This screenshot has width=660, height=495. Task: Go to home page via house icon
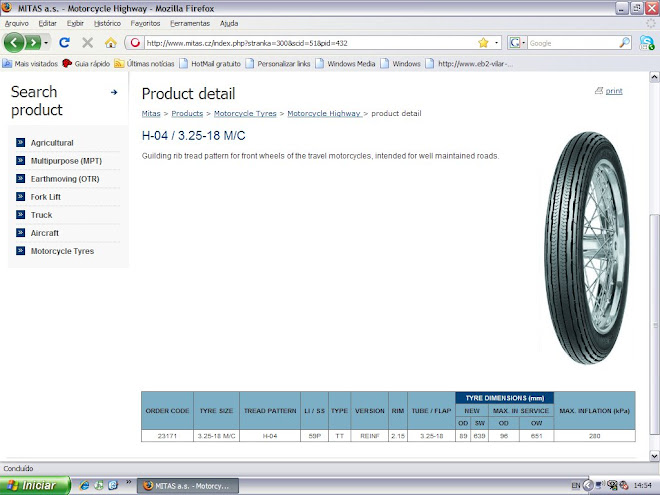click(111, 43)
